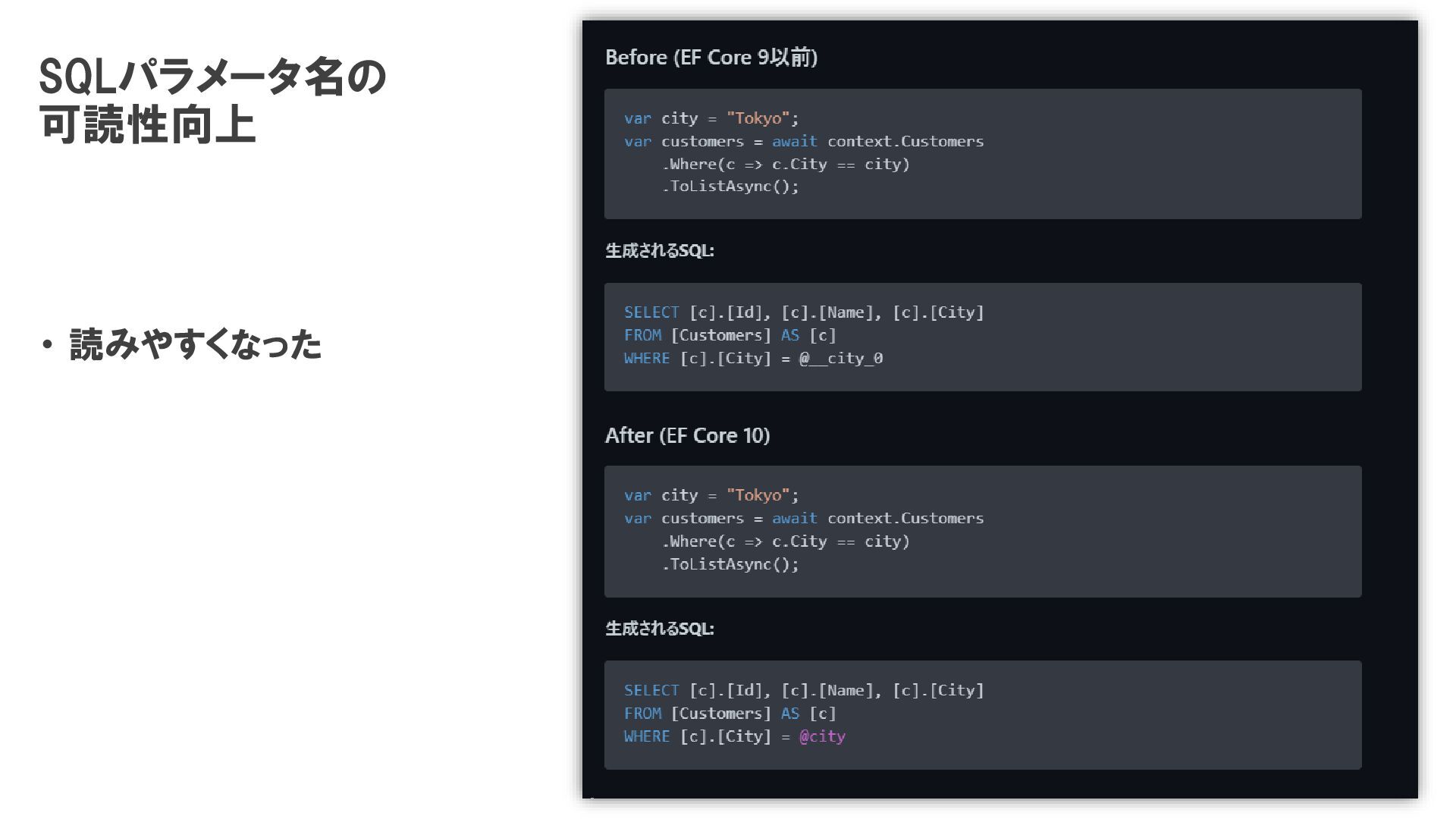1456x819 pixels.
Task: Click ".ToListAsync();" in the After code block
Action: tap(730, 564)
